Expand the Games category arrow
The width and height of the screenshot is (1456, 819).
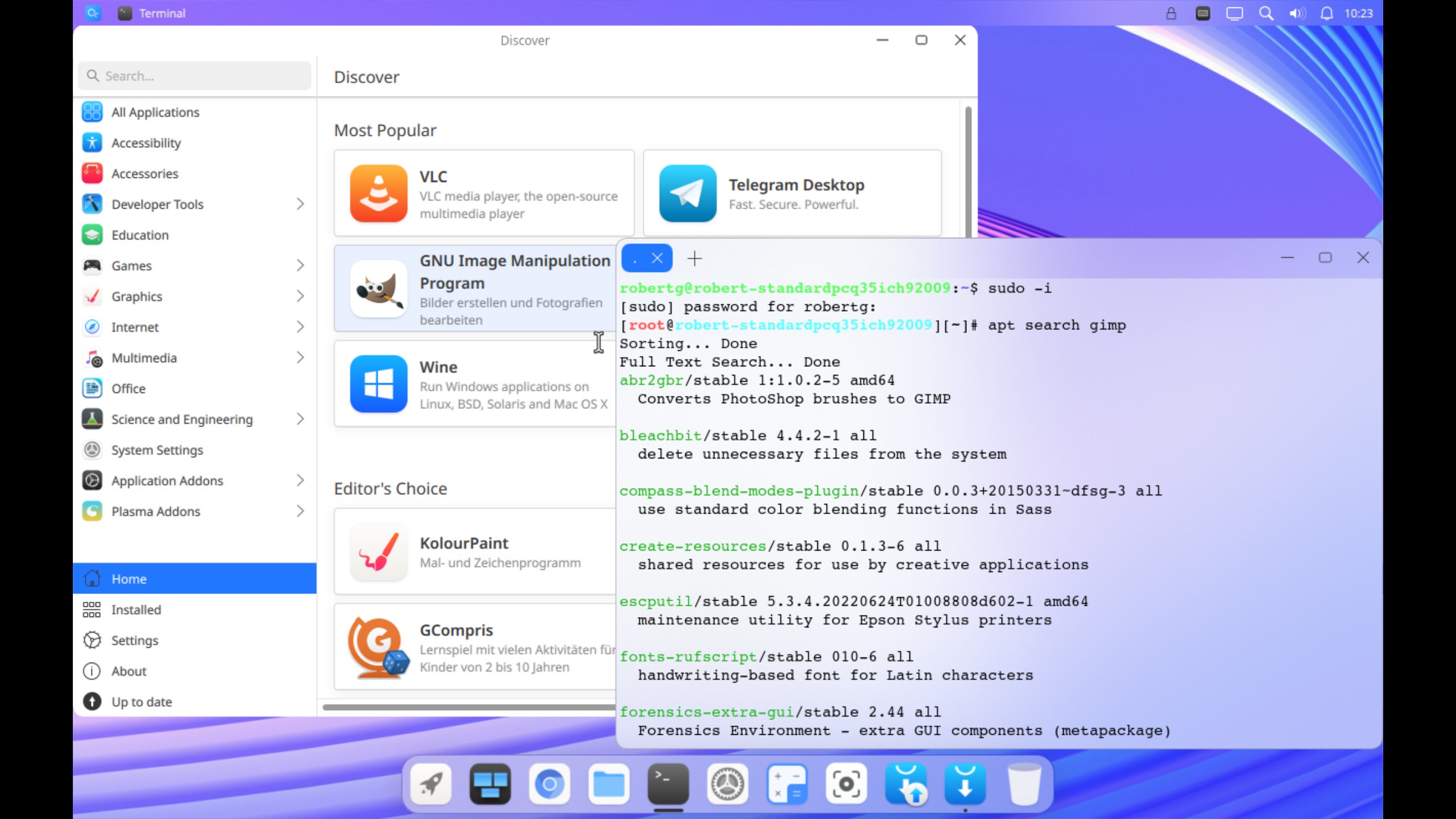click(300, 265)
